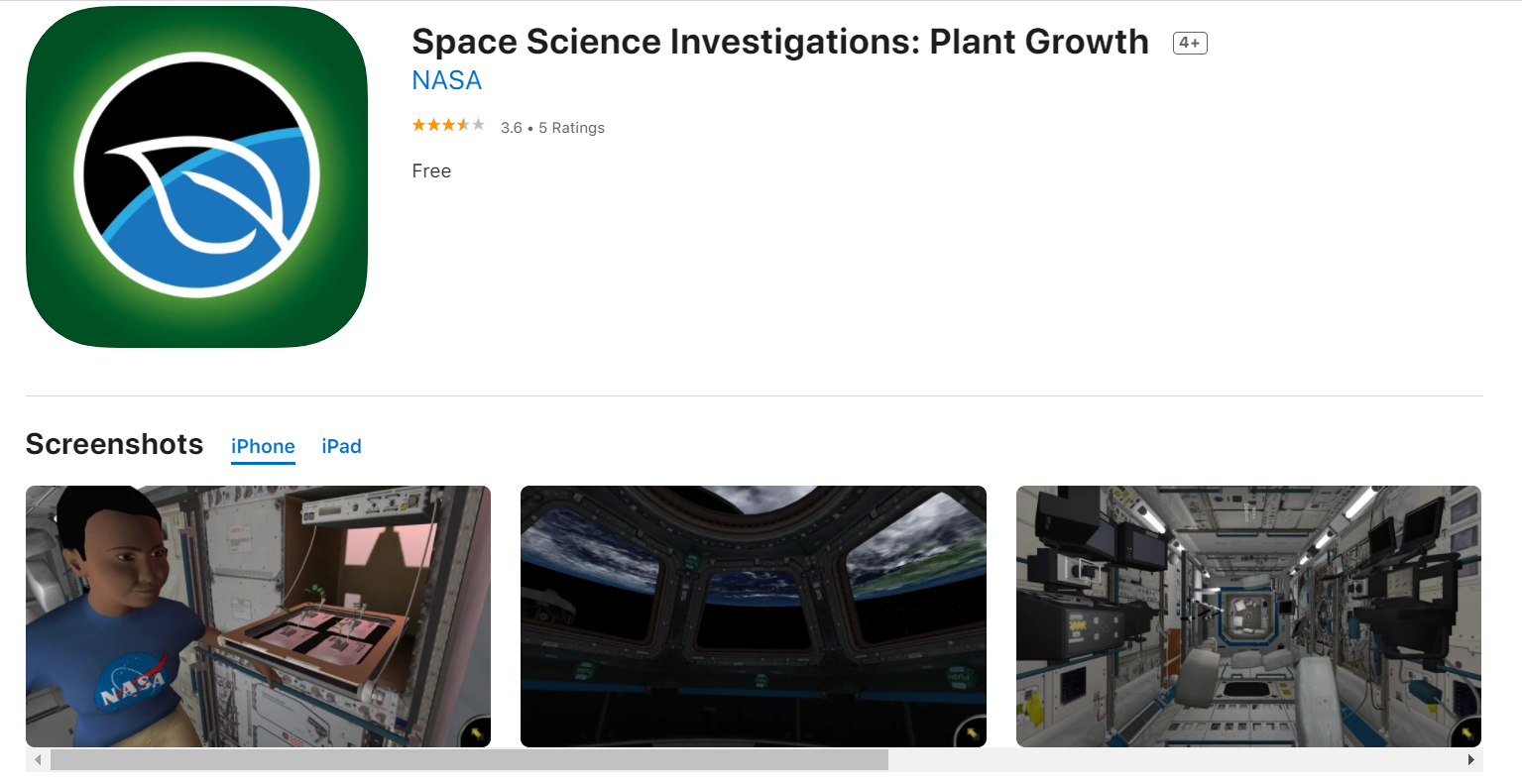Open the cupola window Earth view screenshot
The height and width of the screenshot is (784, 1522).
[753, 616]
